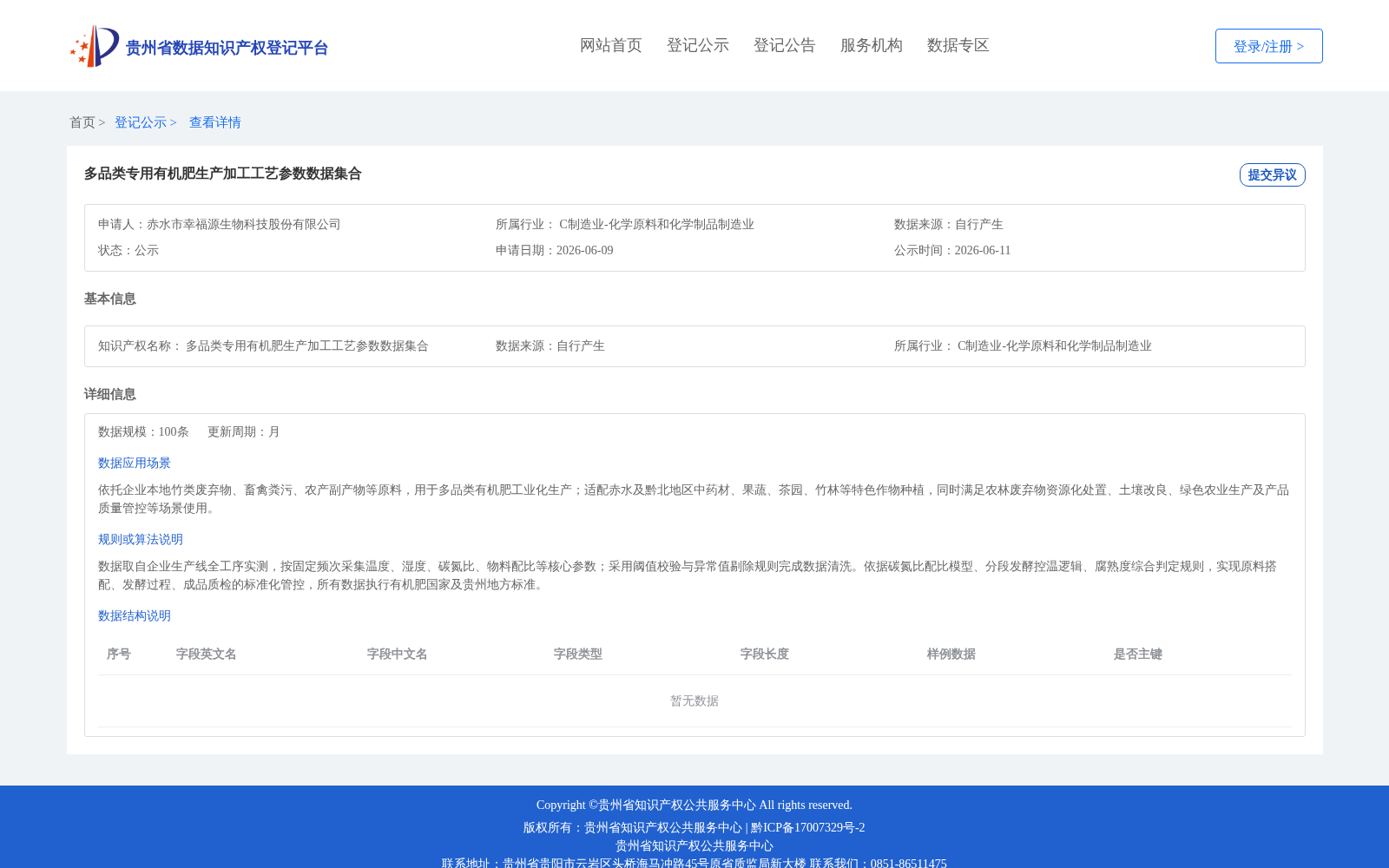1389x868 pixels.
Task: Click the 状态：公示 text
Action: point(128,250)
